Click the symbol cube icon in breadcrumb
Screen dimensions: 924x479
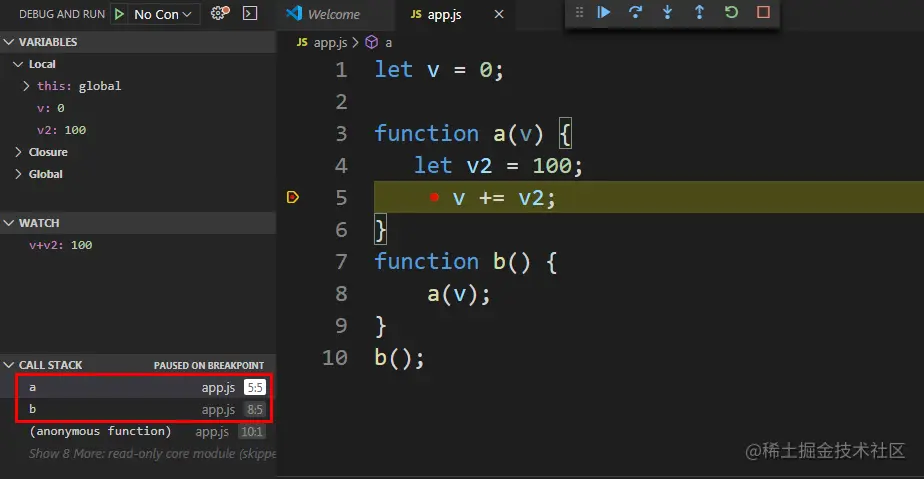(371, 42)
